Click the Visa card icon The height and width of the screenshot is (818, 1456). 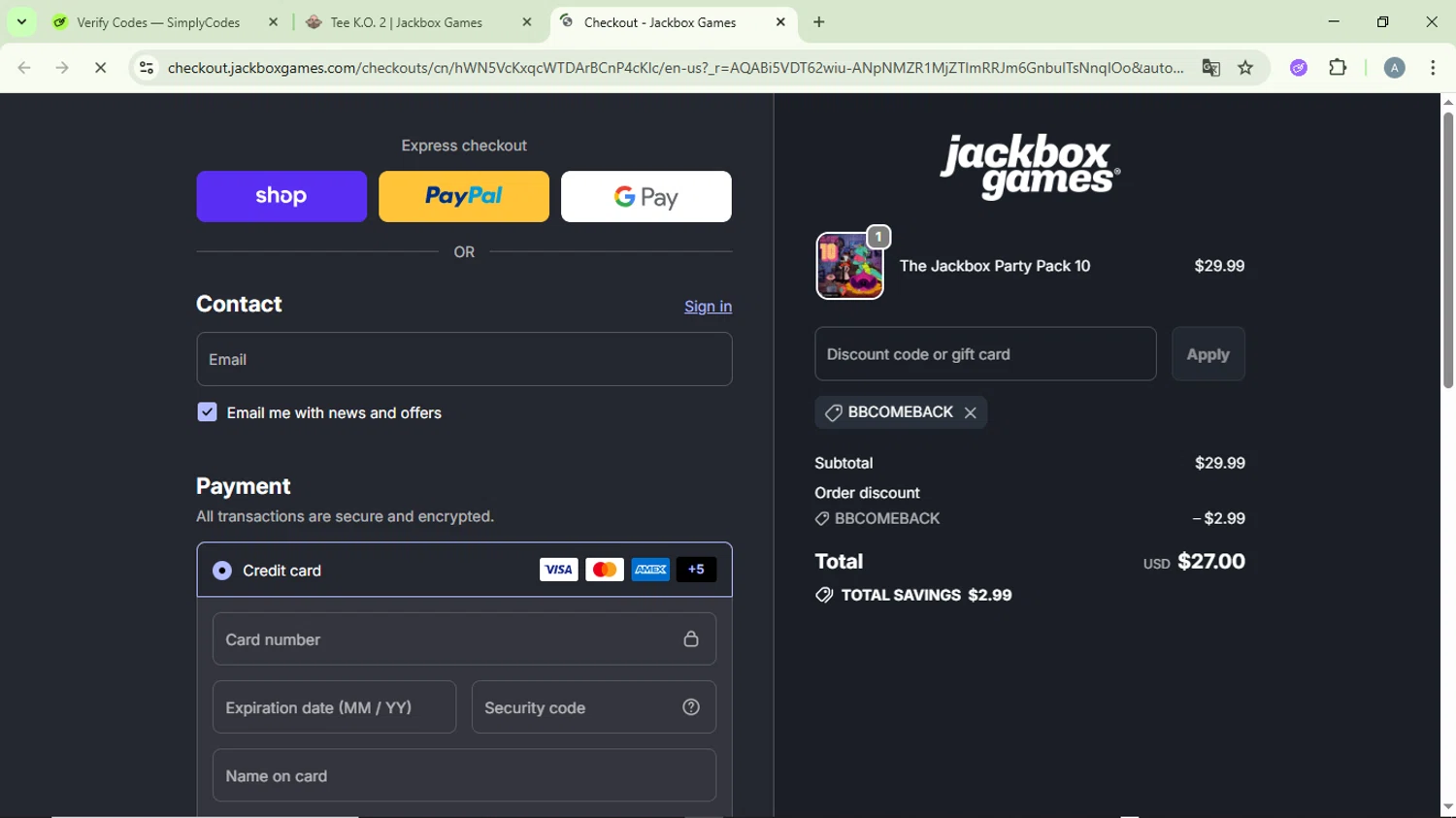coord(558,570)
